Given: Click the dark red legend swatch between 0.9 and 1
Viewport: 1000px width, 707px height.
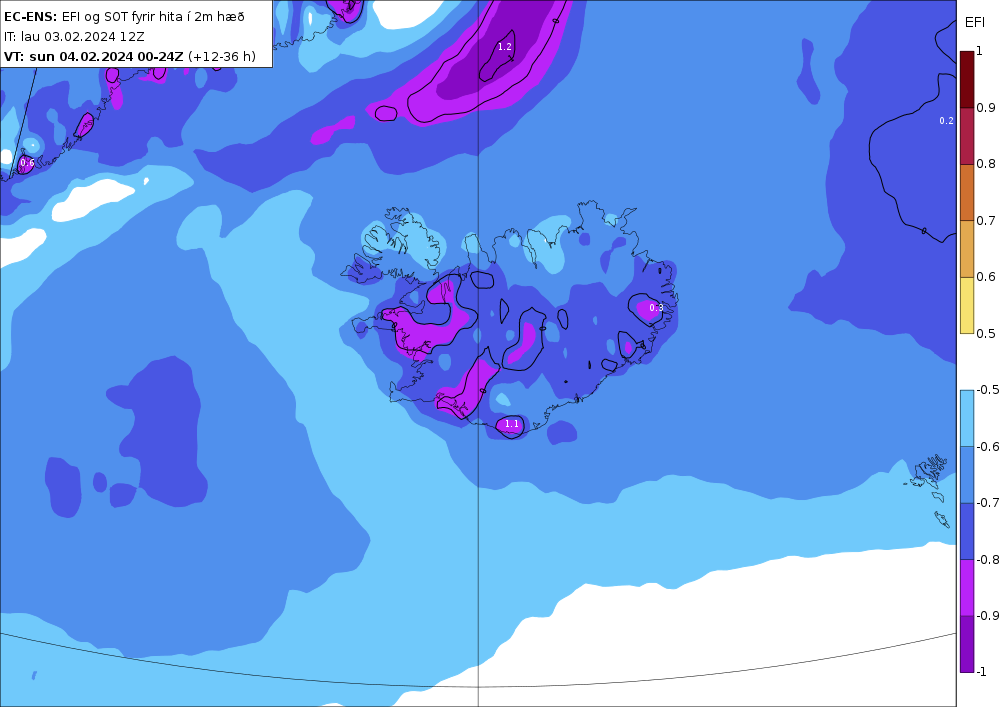Looking at the screenshot, I should [x=967, y=79].
